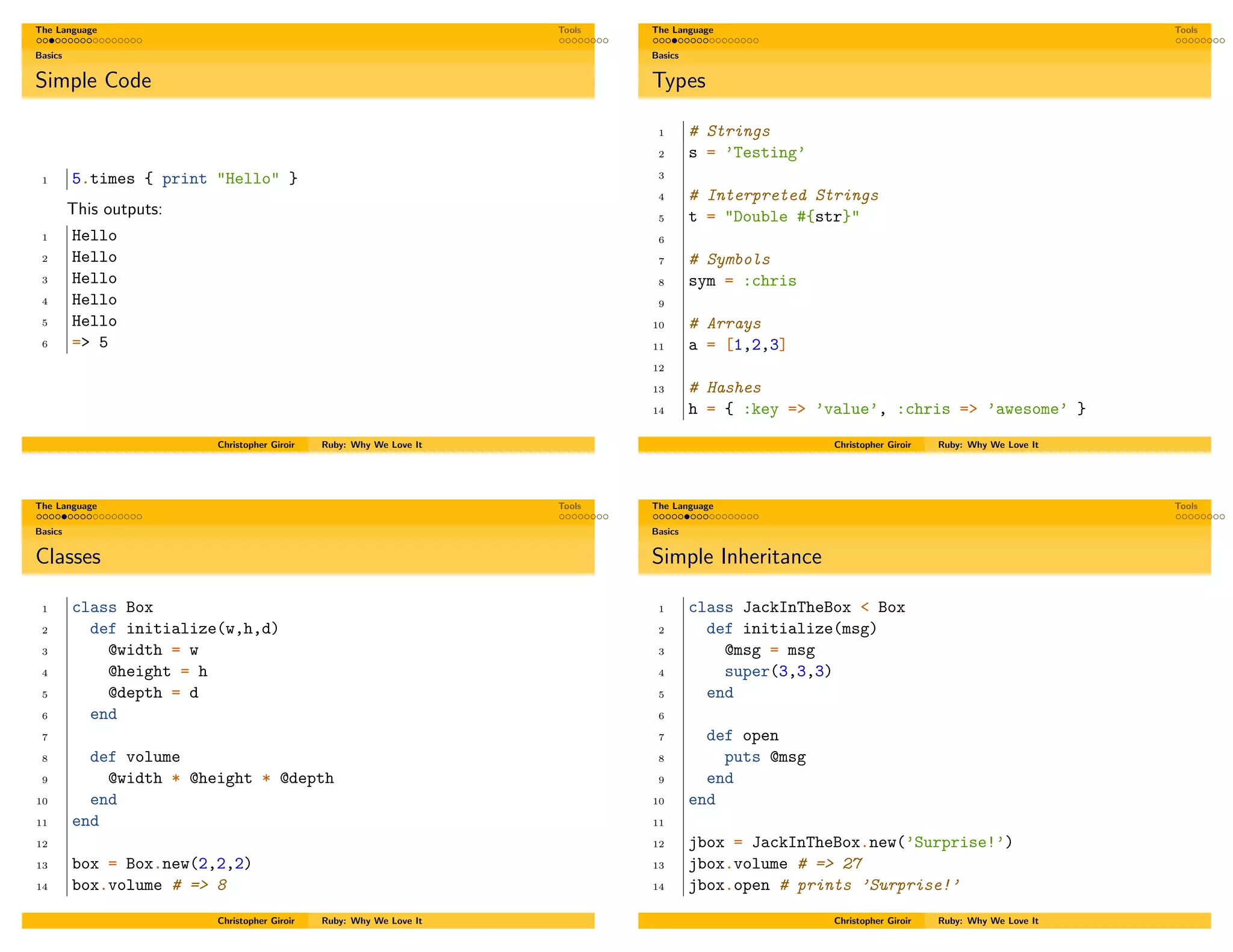
Task: Open 'The Language' section on Simple Code slide
Action: [66, 30]
